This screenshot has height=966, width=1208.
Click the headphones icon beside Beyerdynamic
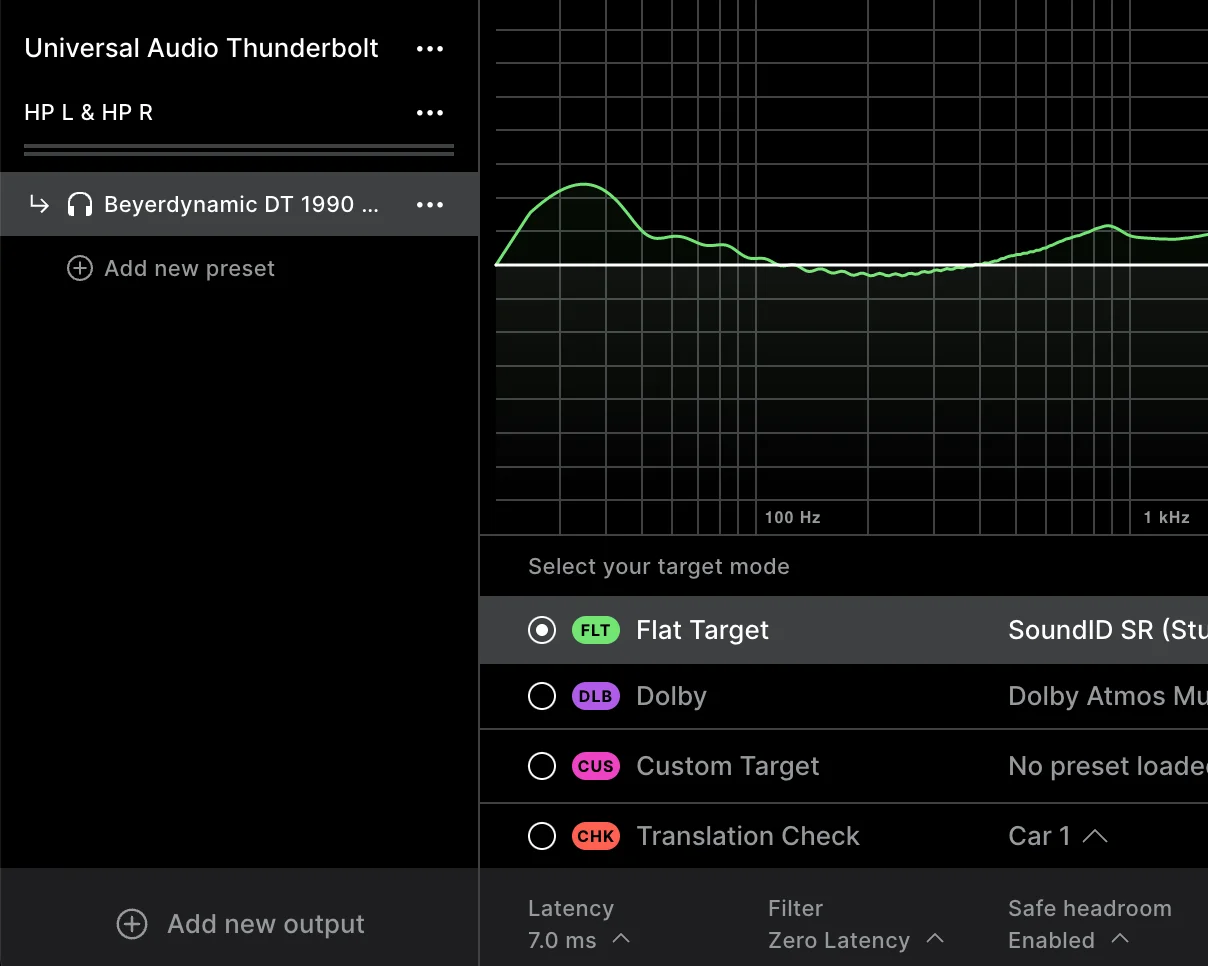point(80,205)
